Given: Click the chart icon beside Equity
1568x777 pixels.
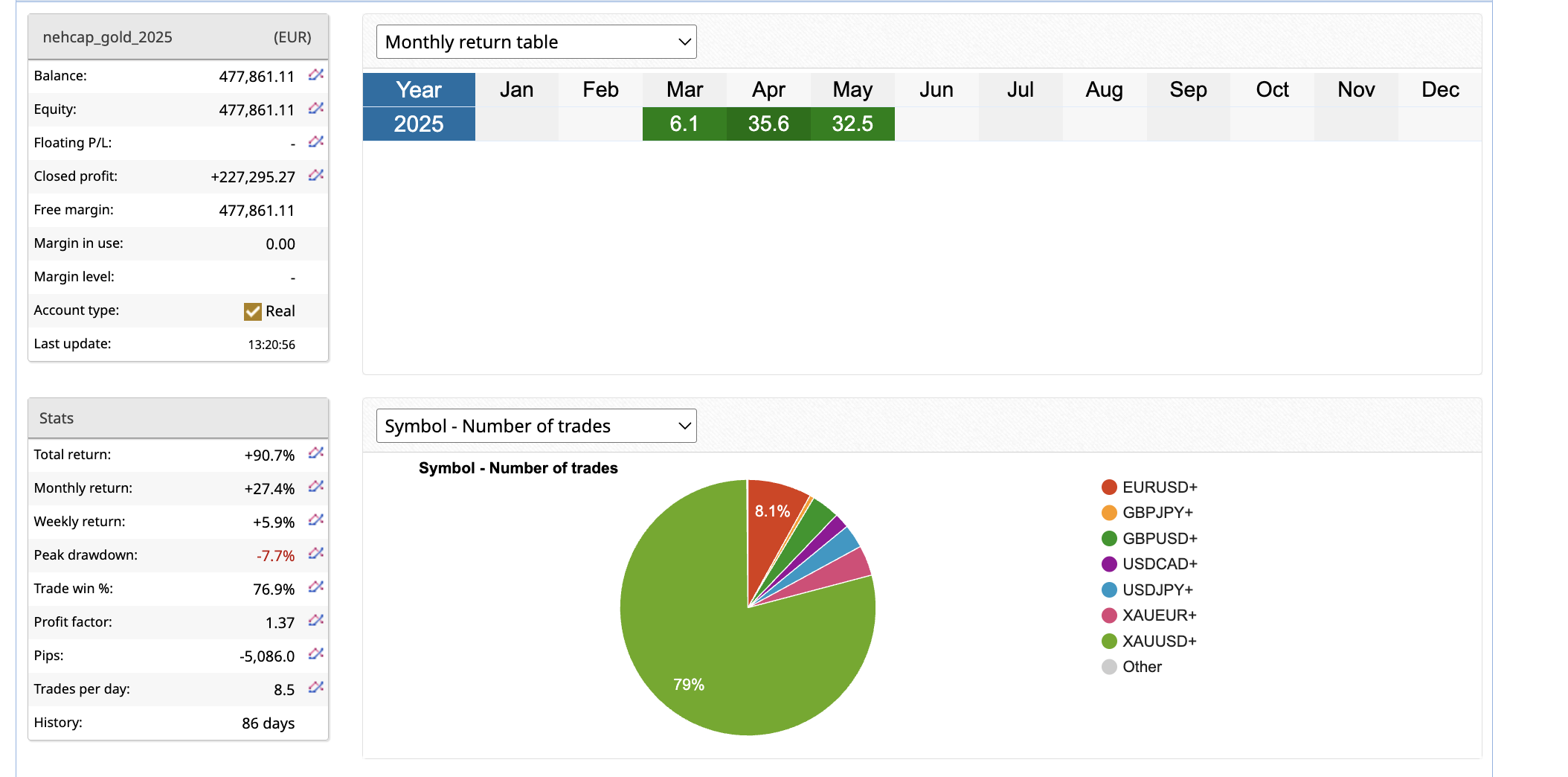Looking at the screenshot, I should (x=316, y=109).
